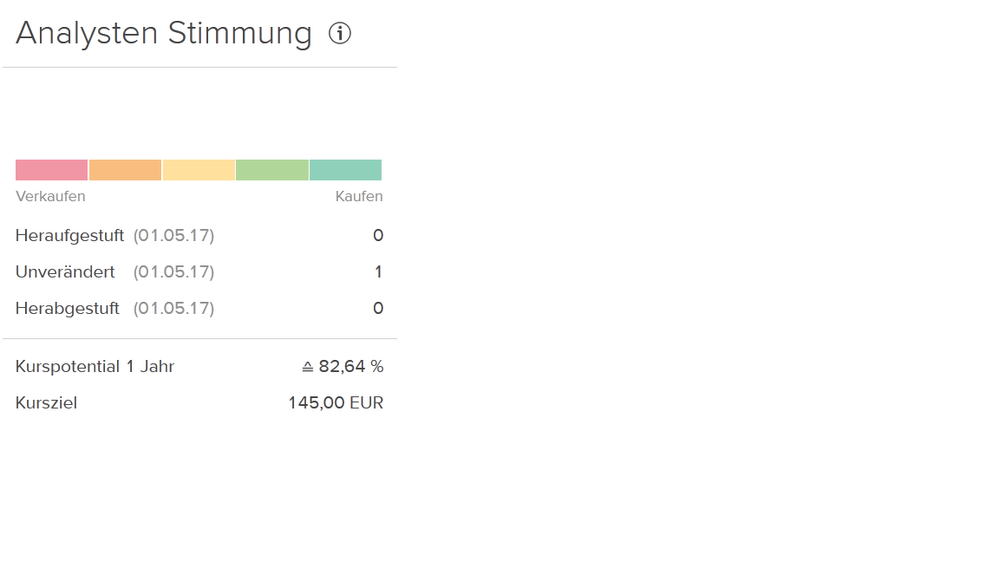The image size is (999, 562).
Task: Click the light green segment of sentiment bar
Action: tap(272, 170)
